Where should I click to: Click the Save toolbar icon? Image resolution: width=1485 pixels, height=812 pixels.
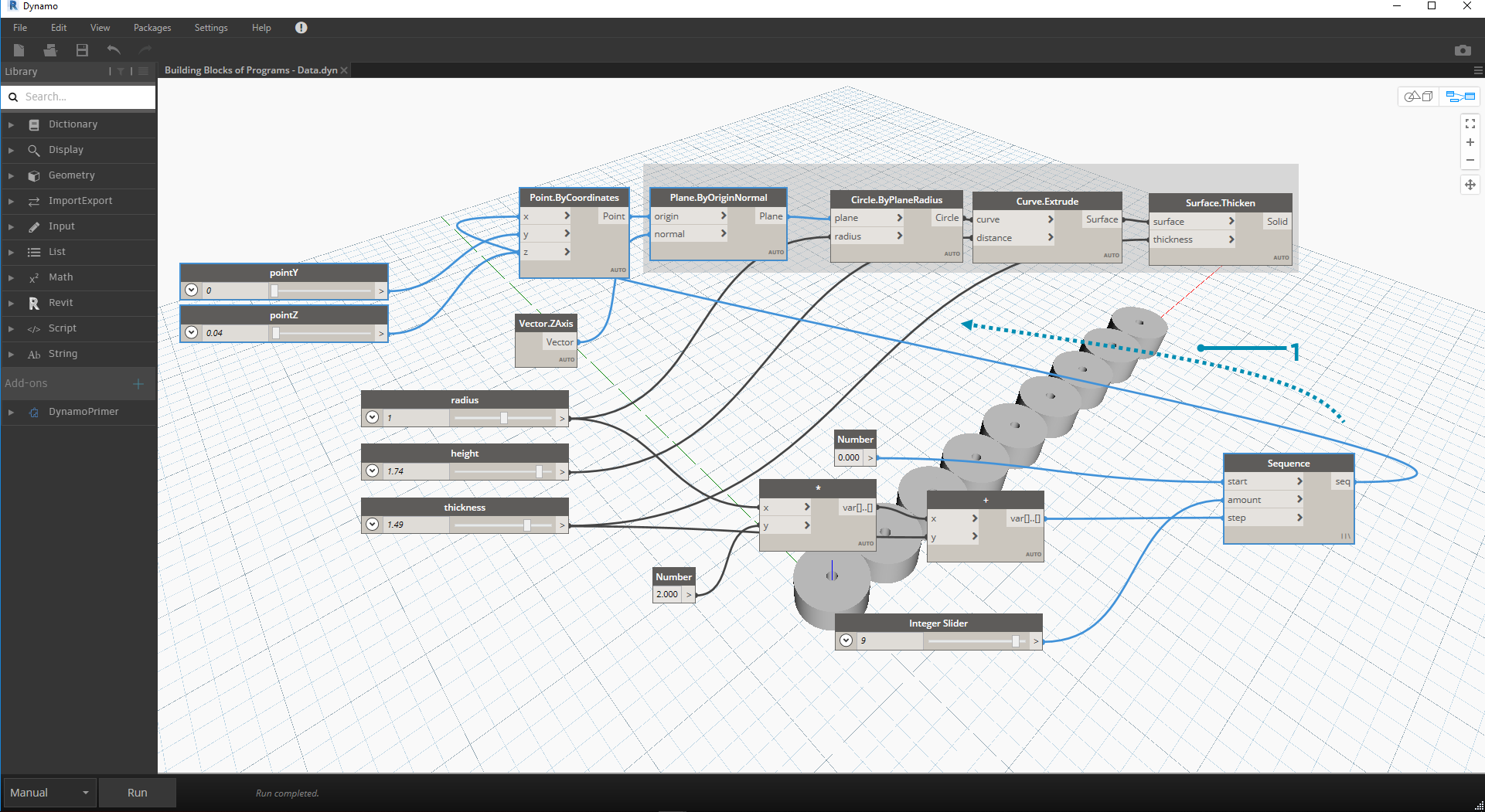click(x=82, y=50)
